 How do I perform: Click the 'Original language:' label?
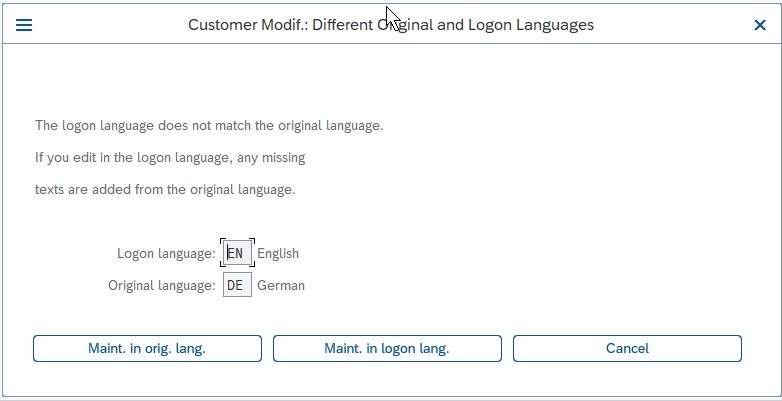[x=162, y=285]
